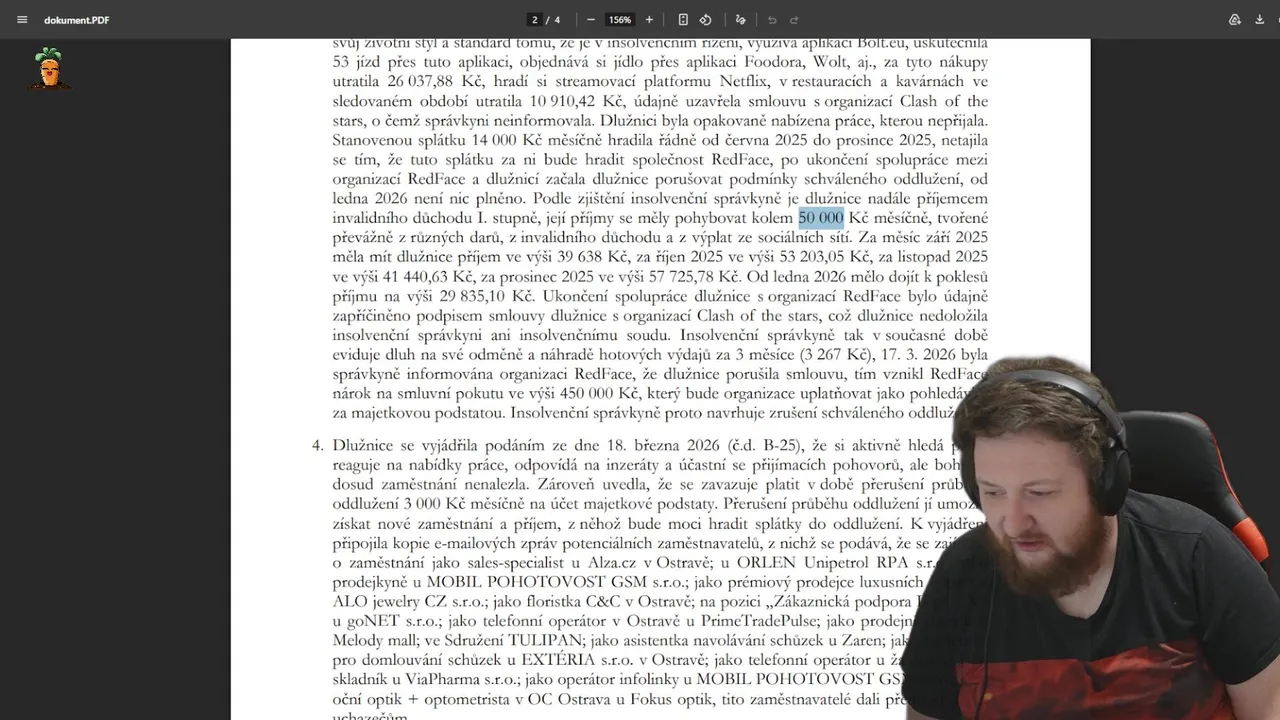This screenshot has height=720, width=1280.
Task: Click paragraph number 4.
Action: (317, 445)
